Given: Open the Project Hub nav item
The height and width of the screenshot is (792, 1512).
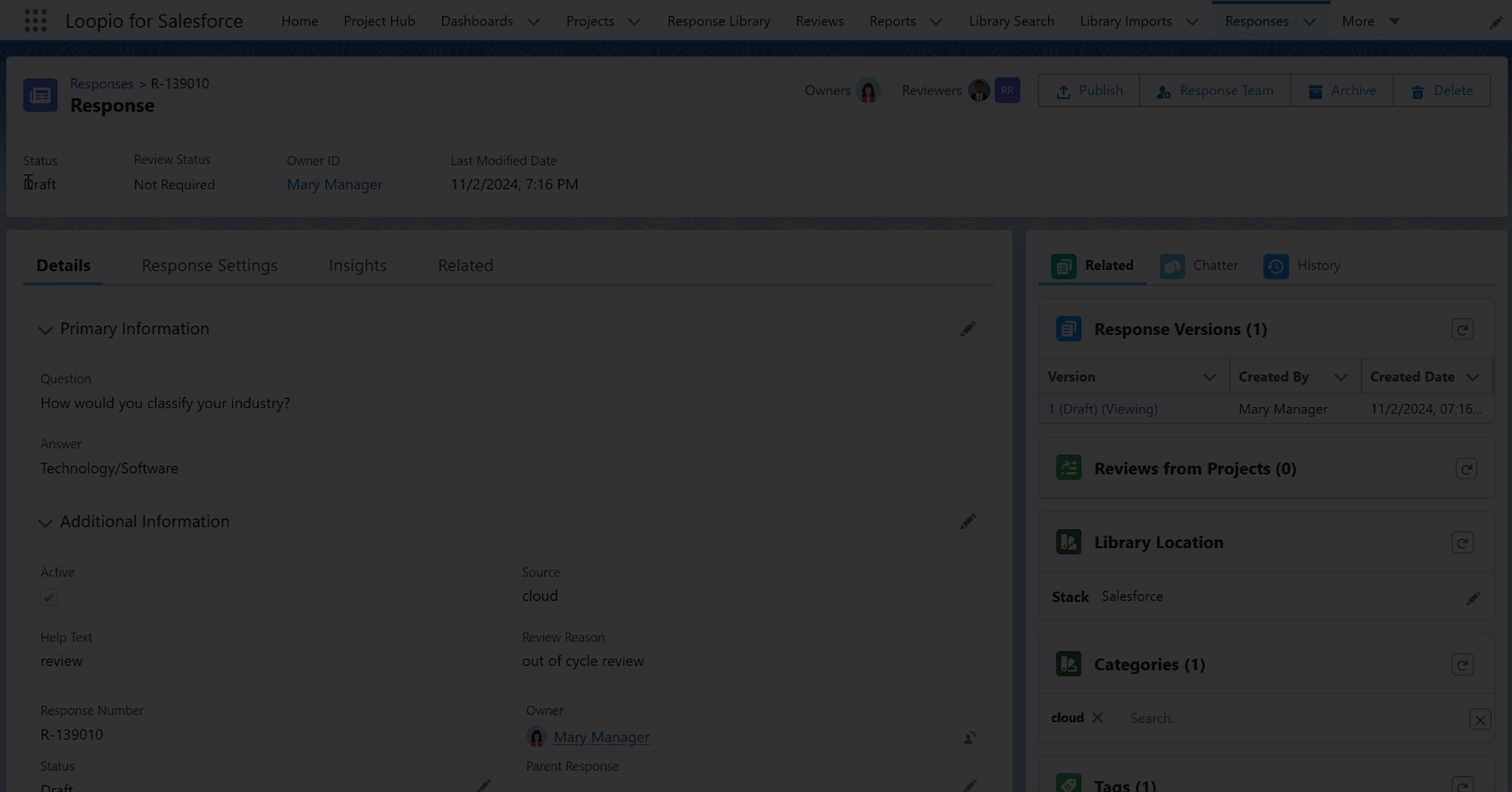Looking at the screenshot, I should pos(379,21).
